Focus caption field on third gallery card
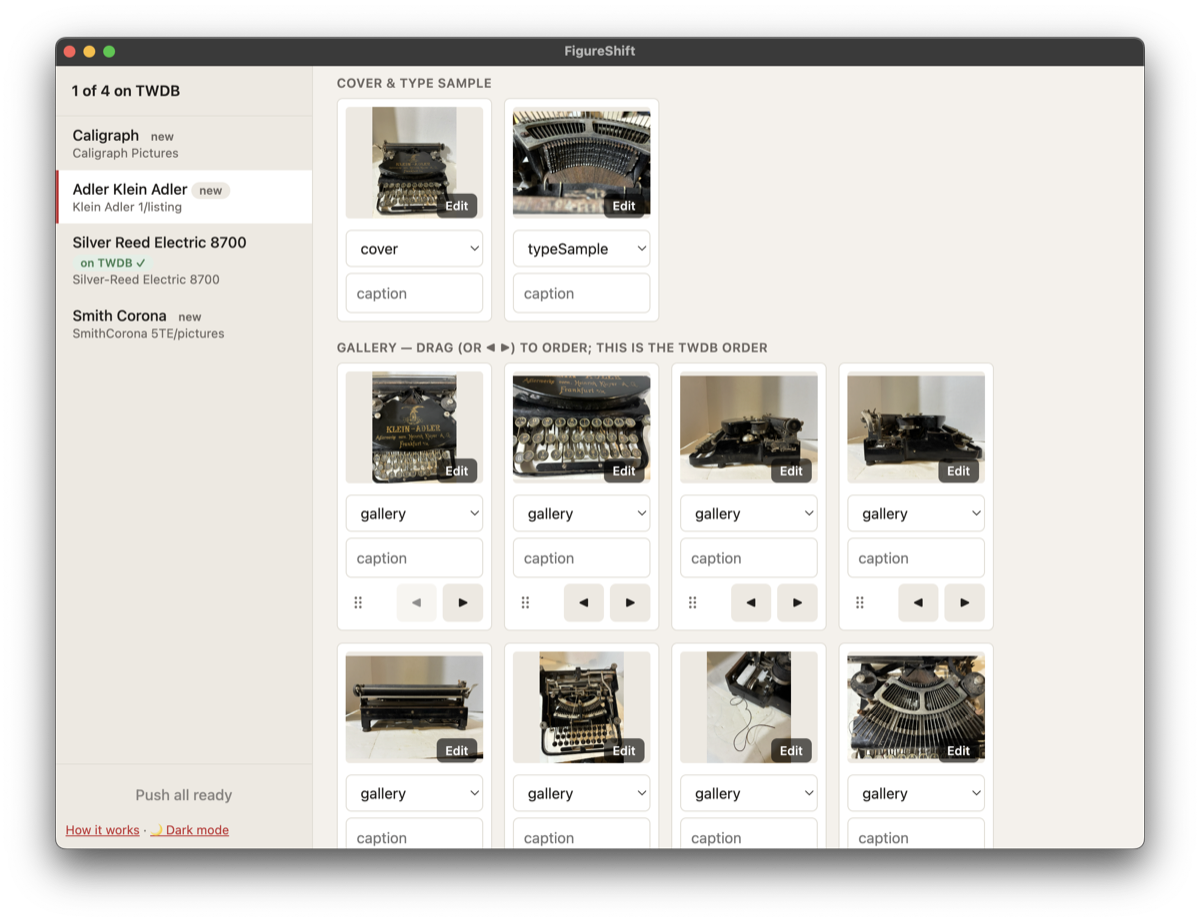 click(748, 558)
